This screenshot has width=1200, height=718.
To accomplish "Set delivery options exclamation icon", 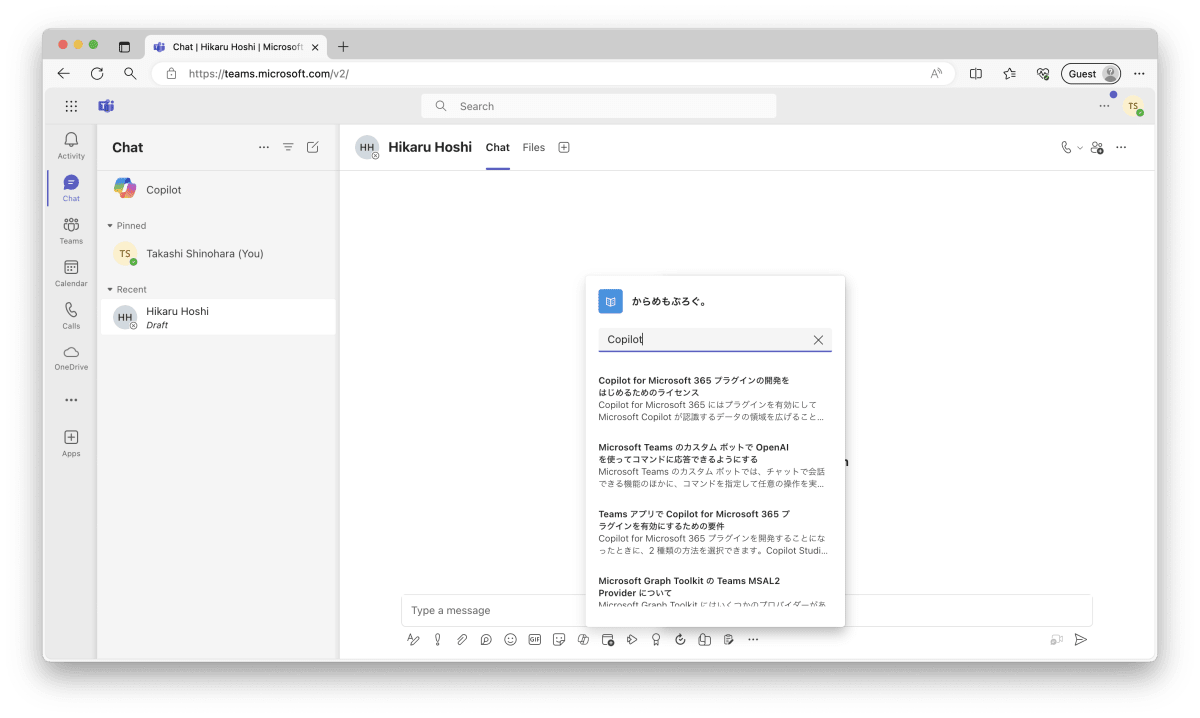I will pos(437,640).
